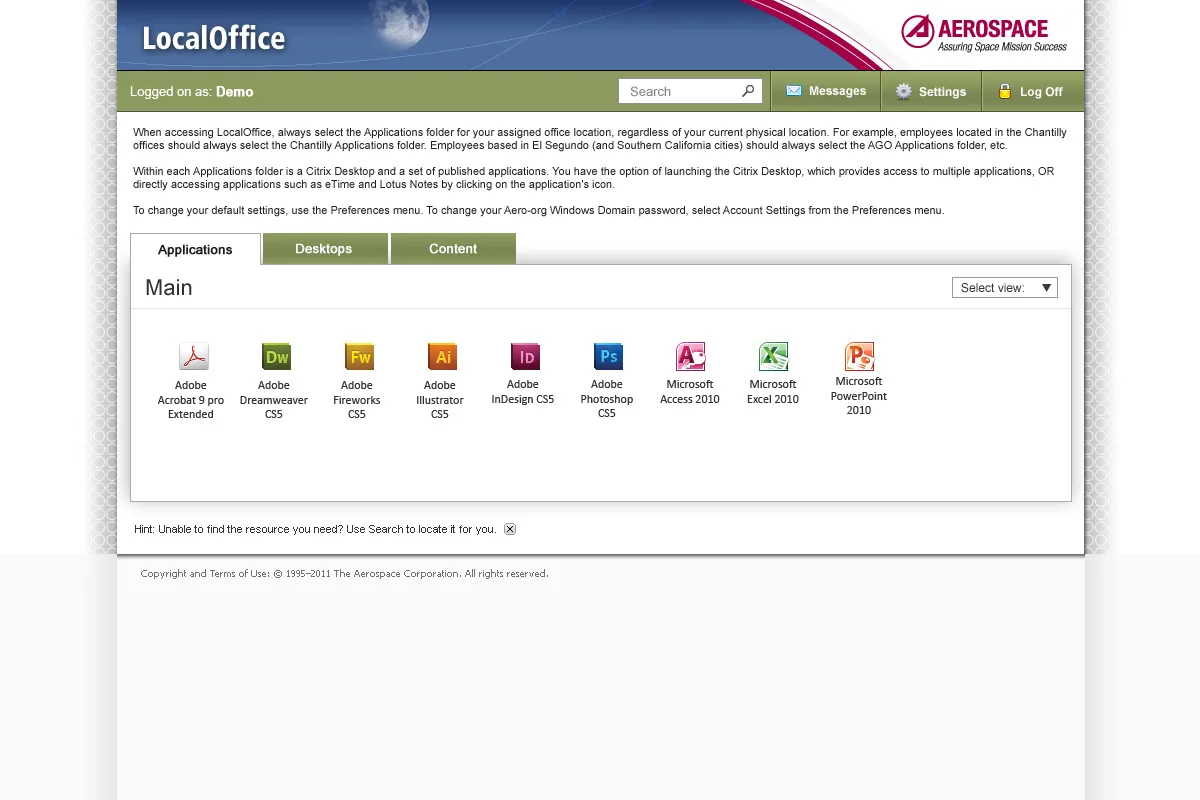Click the LocalOffice title logo

[x=214, y=38]
